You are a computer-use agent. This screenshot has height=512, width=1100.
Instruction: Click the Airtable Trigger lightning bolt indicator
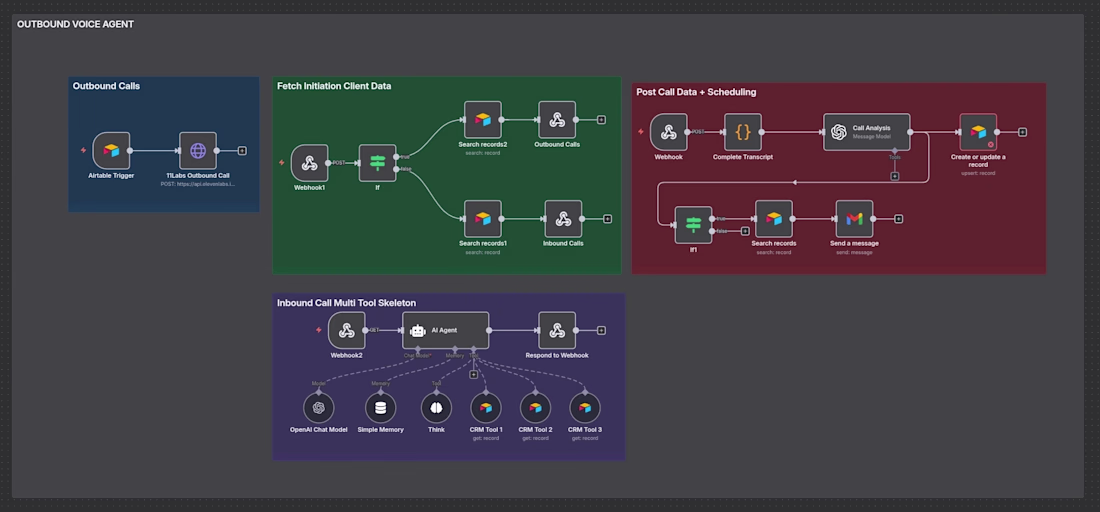[83, 150]
